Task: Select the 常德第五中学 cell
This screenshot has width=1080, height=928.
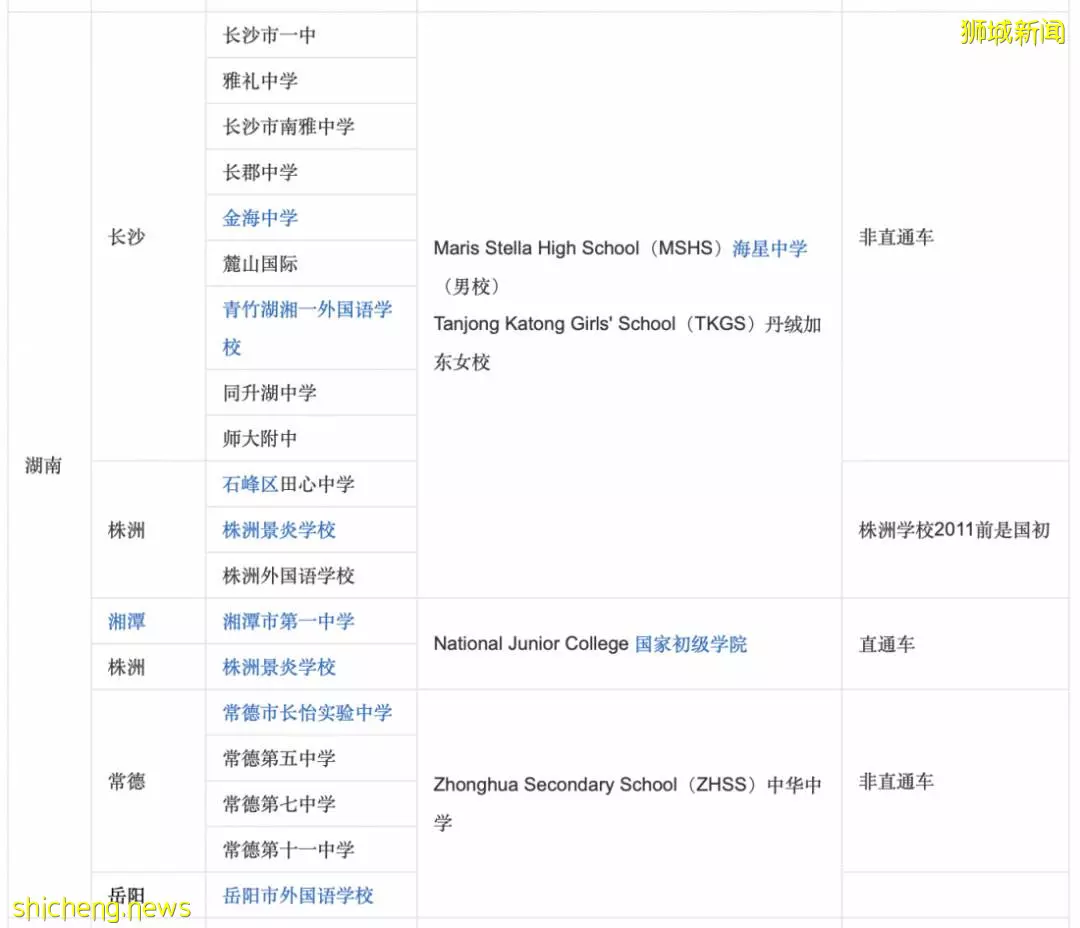Action: point(311,758)
